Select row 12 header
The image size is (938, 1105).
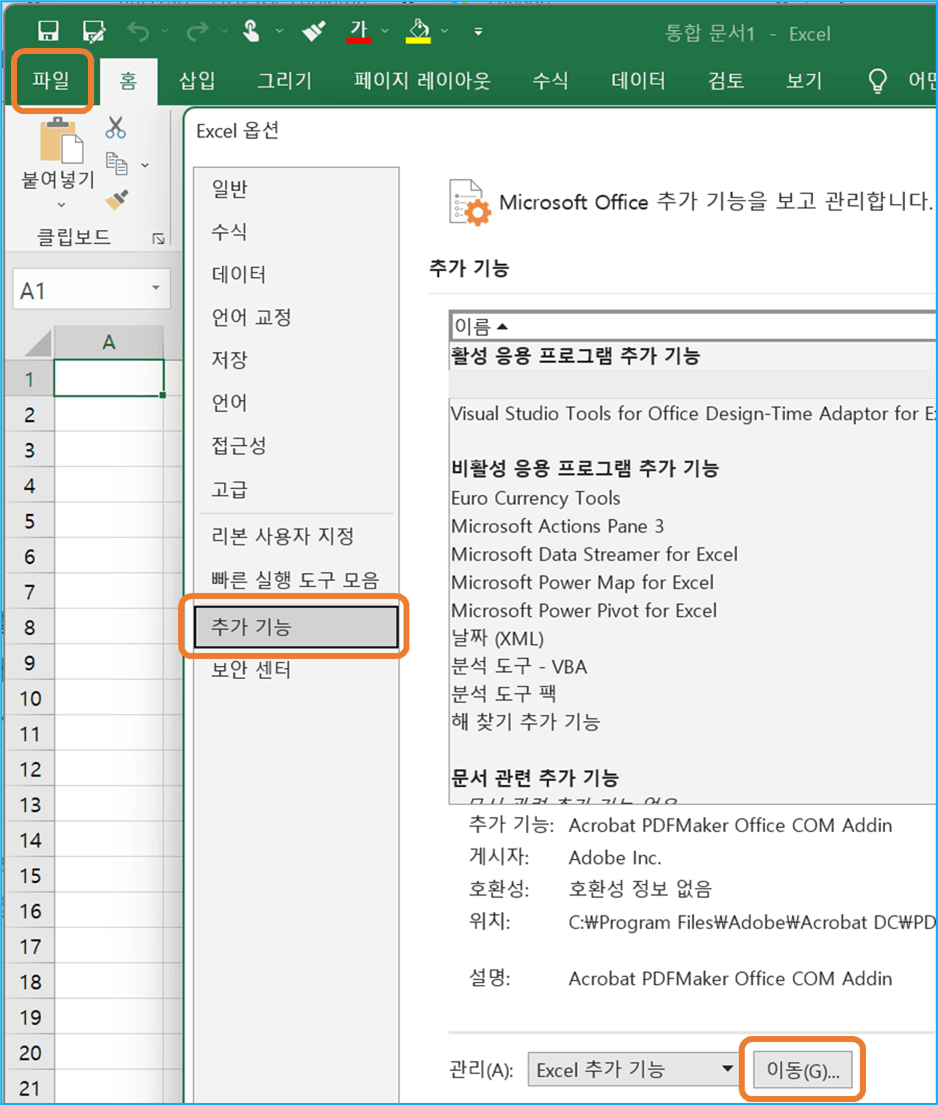pos(30,769)
